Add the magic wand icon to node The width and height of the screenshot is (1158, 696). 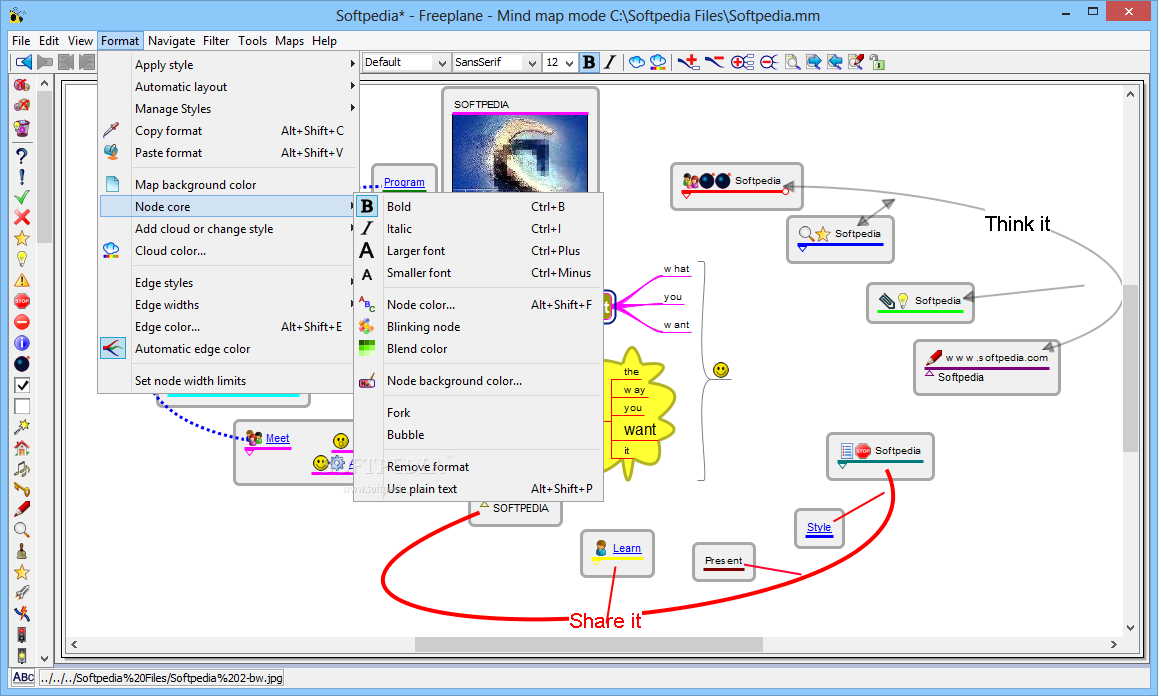[x=22, y=426]
